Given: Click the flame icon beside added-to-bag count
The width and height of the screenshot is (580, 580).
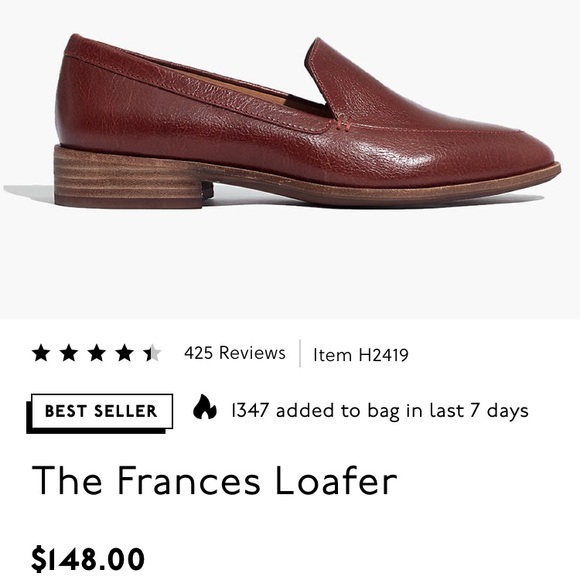Looking at the screenshot, I should click(205, 407).
